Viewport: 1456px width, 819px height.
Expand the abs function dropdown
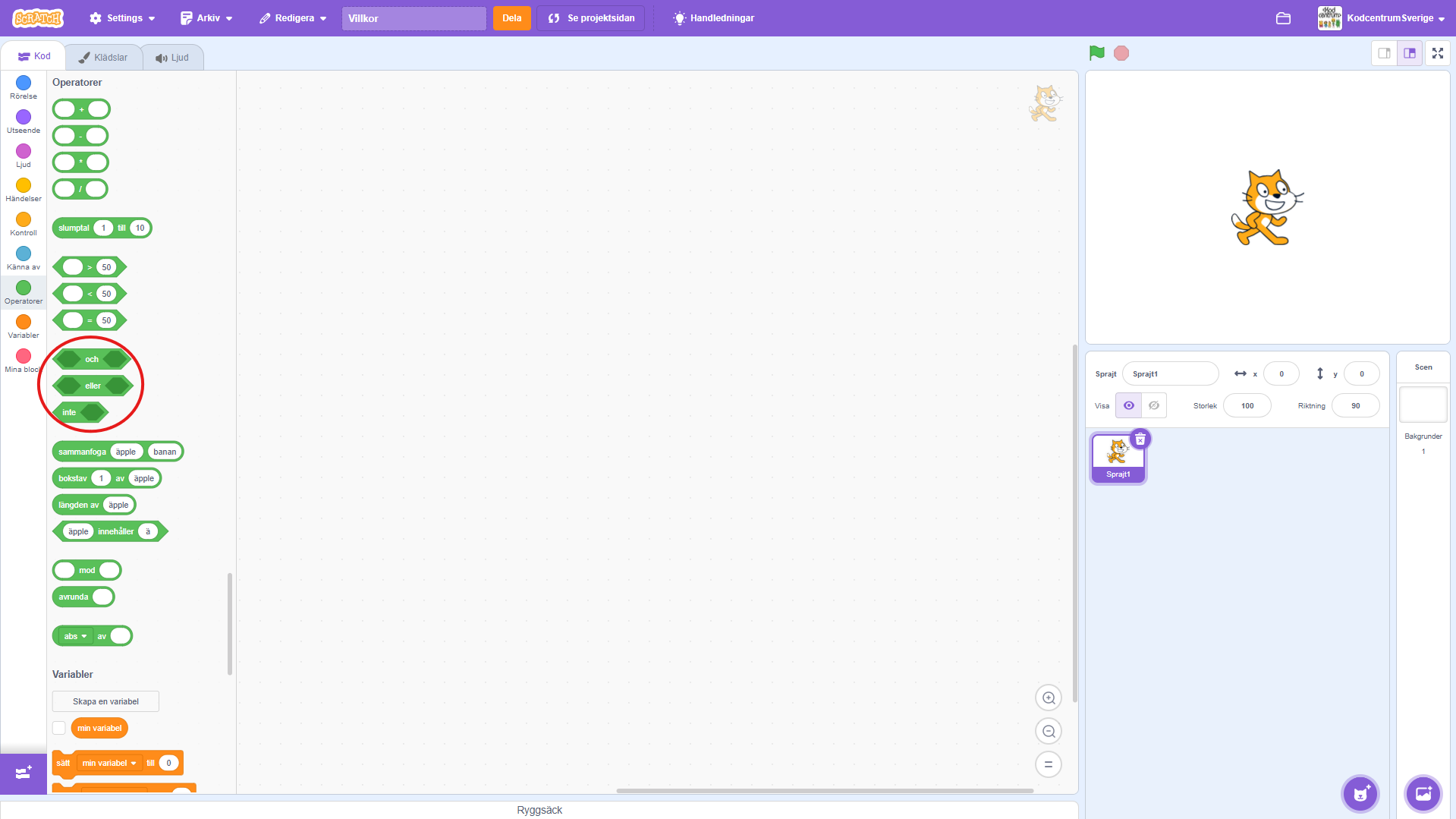point(75,636)
